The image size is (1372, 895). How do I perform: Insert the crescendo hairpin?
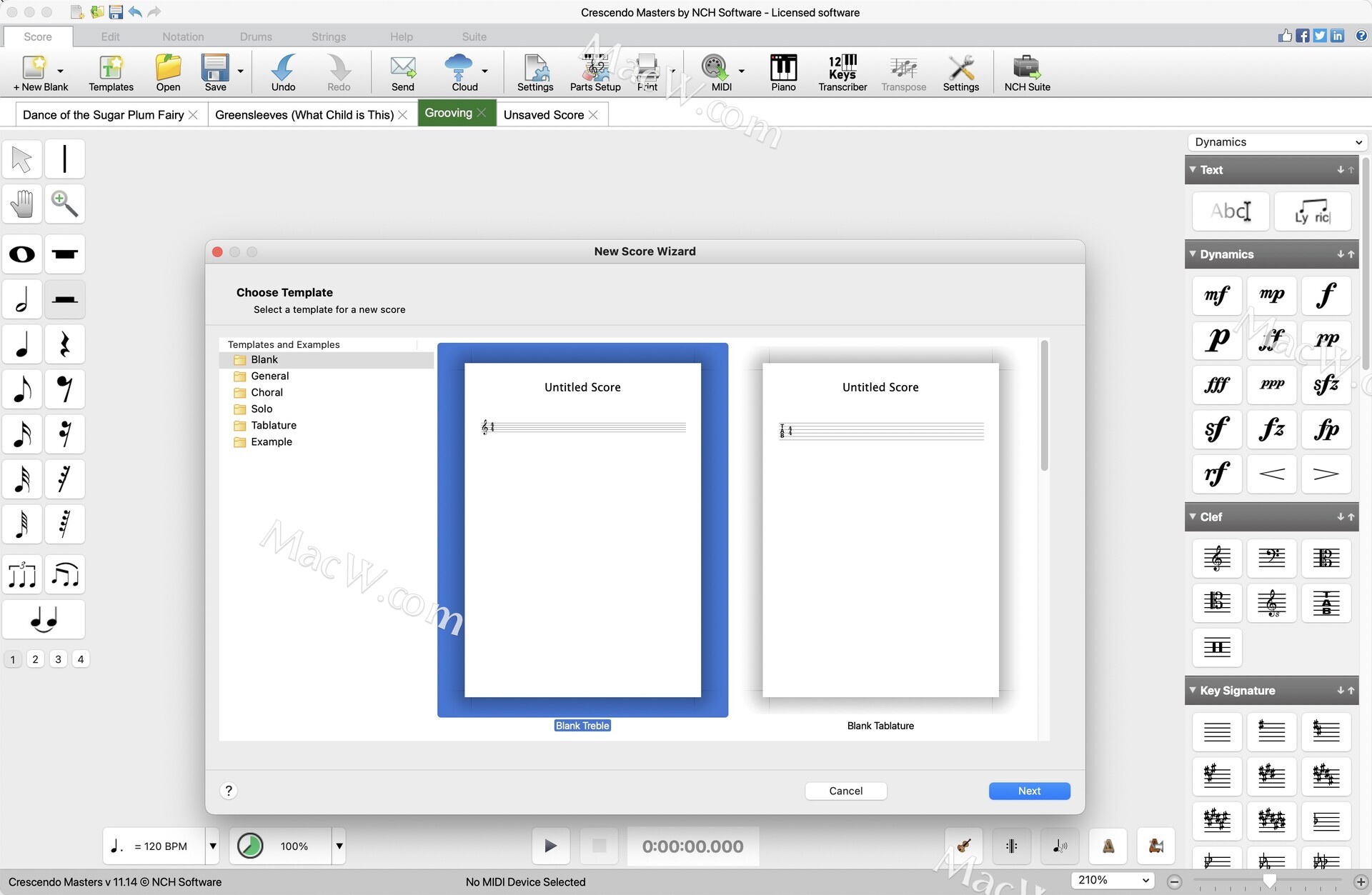1272,474
